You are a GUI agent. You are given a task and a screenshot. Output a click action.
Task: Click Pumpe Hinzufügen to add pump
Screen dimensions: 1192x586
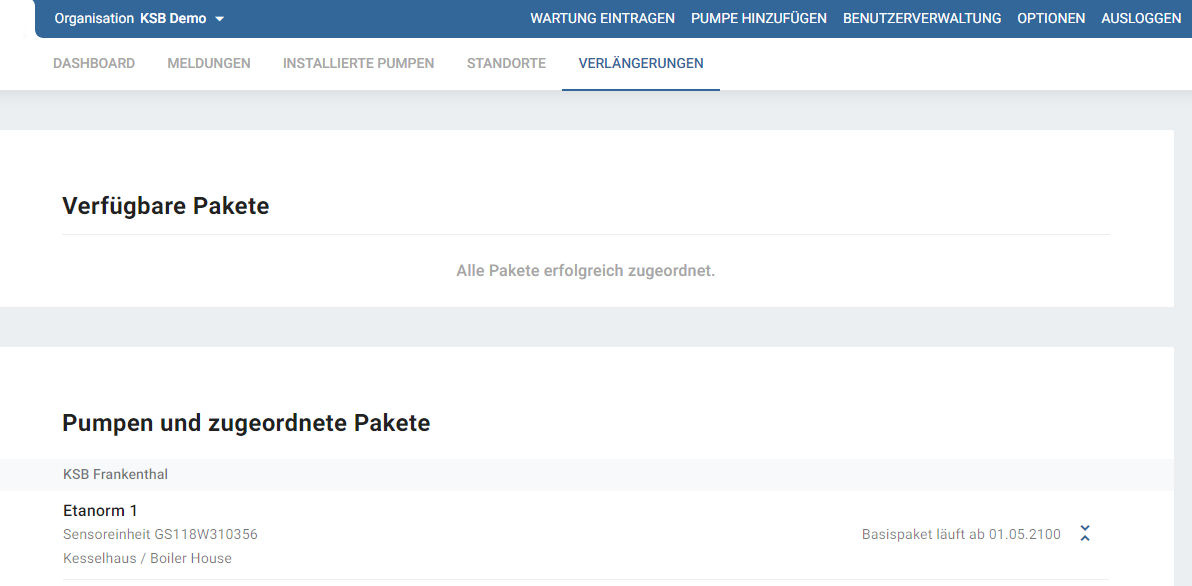click(x=758, y=18)
